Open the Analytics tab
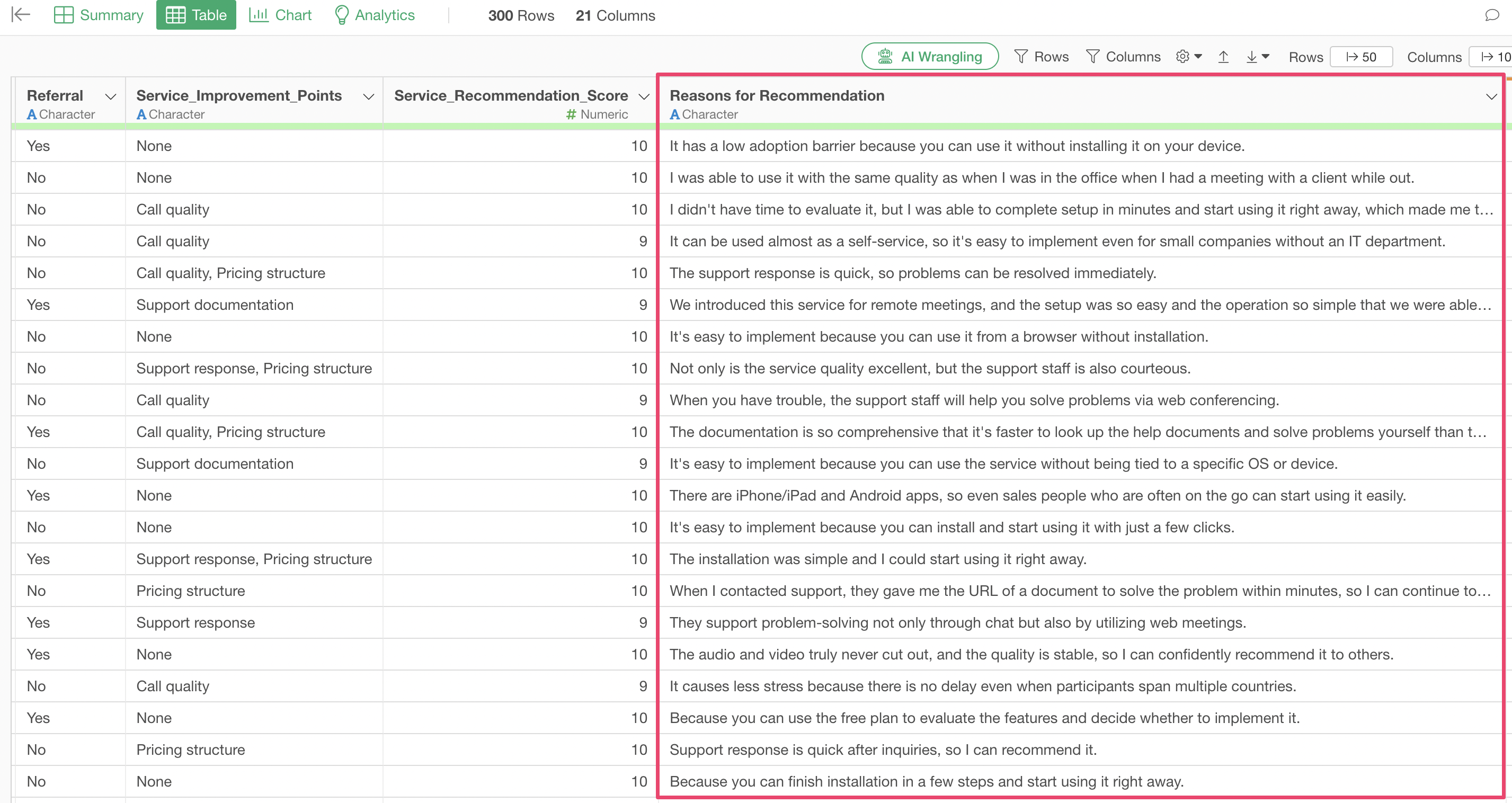Screen dimensions: 1512x803 (x=375, y=15)
